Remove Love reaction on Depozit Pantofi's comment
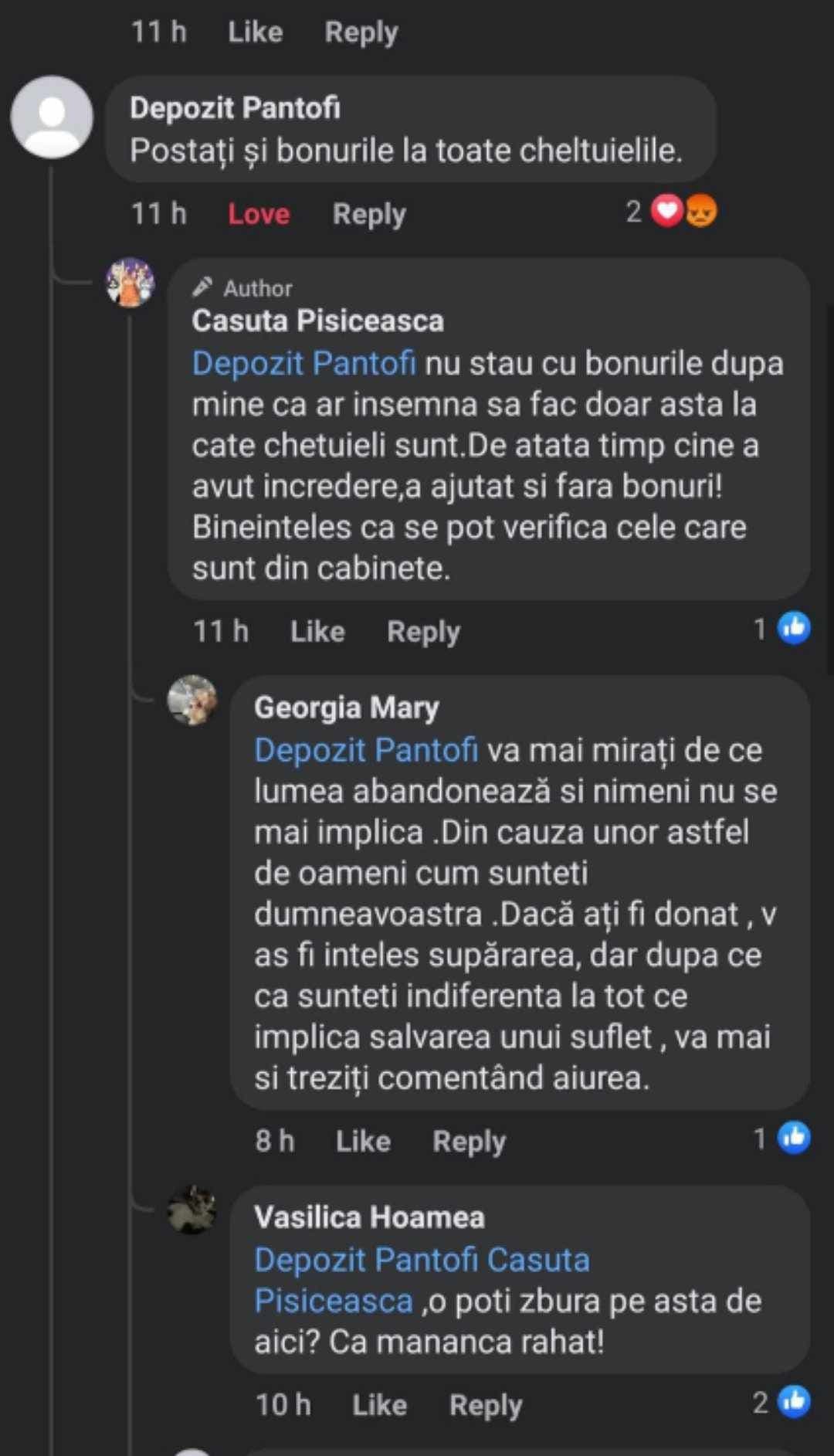This screenshot has height=1456, width=834. click(259, 214)
